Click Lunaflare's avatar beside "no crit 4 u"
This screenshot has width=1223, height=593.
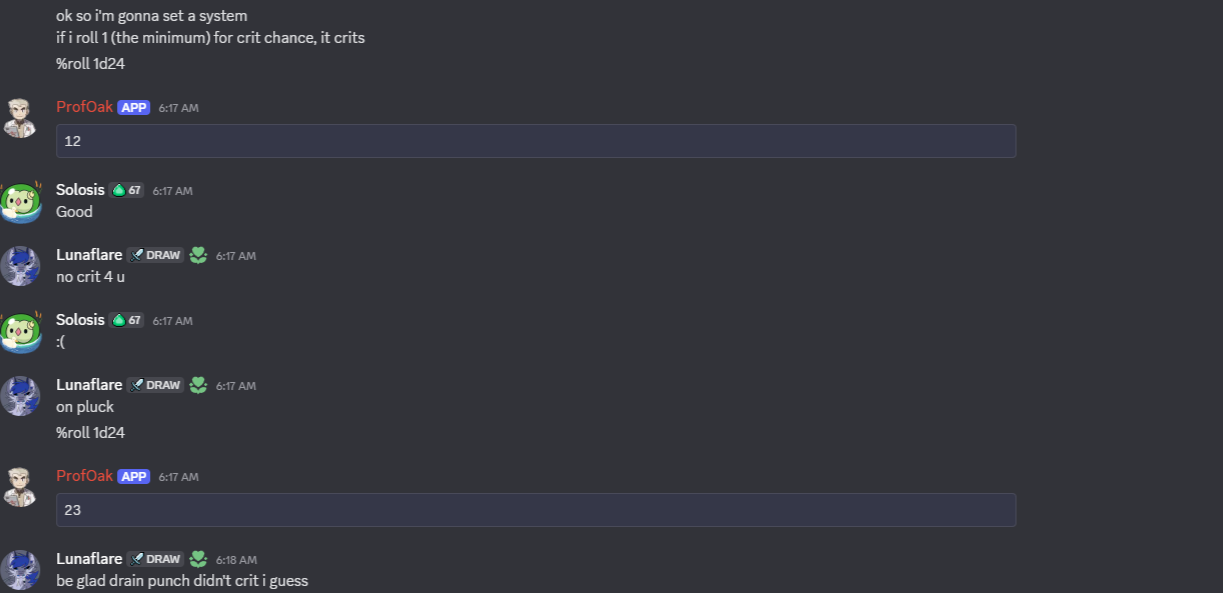(20, 266)
